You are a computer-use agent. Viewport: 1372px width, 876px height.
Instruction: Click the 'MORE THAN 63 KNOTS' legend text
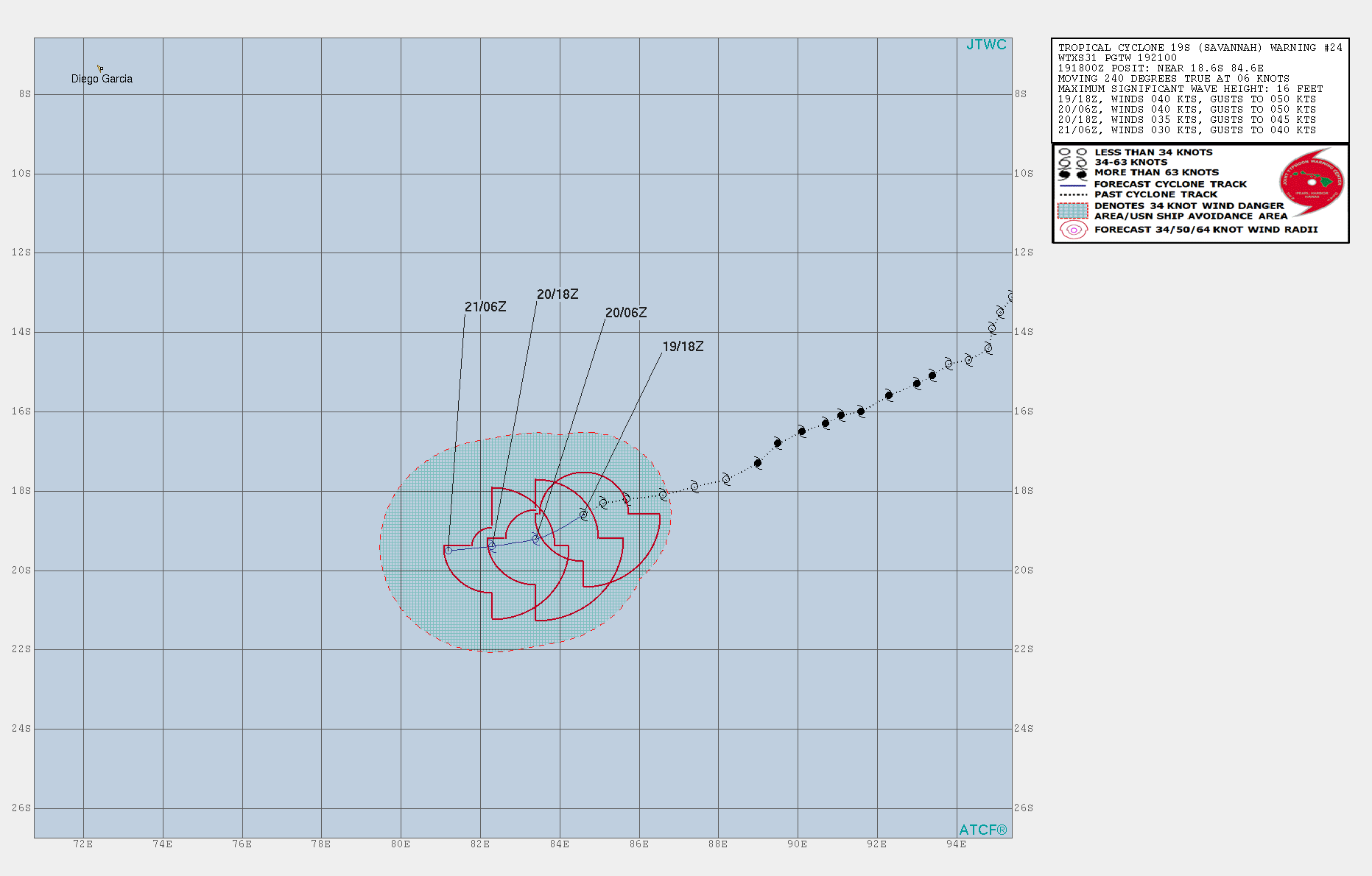tap(1156, 172)
